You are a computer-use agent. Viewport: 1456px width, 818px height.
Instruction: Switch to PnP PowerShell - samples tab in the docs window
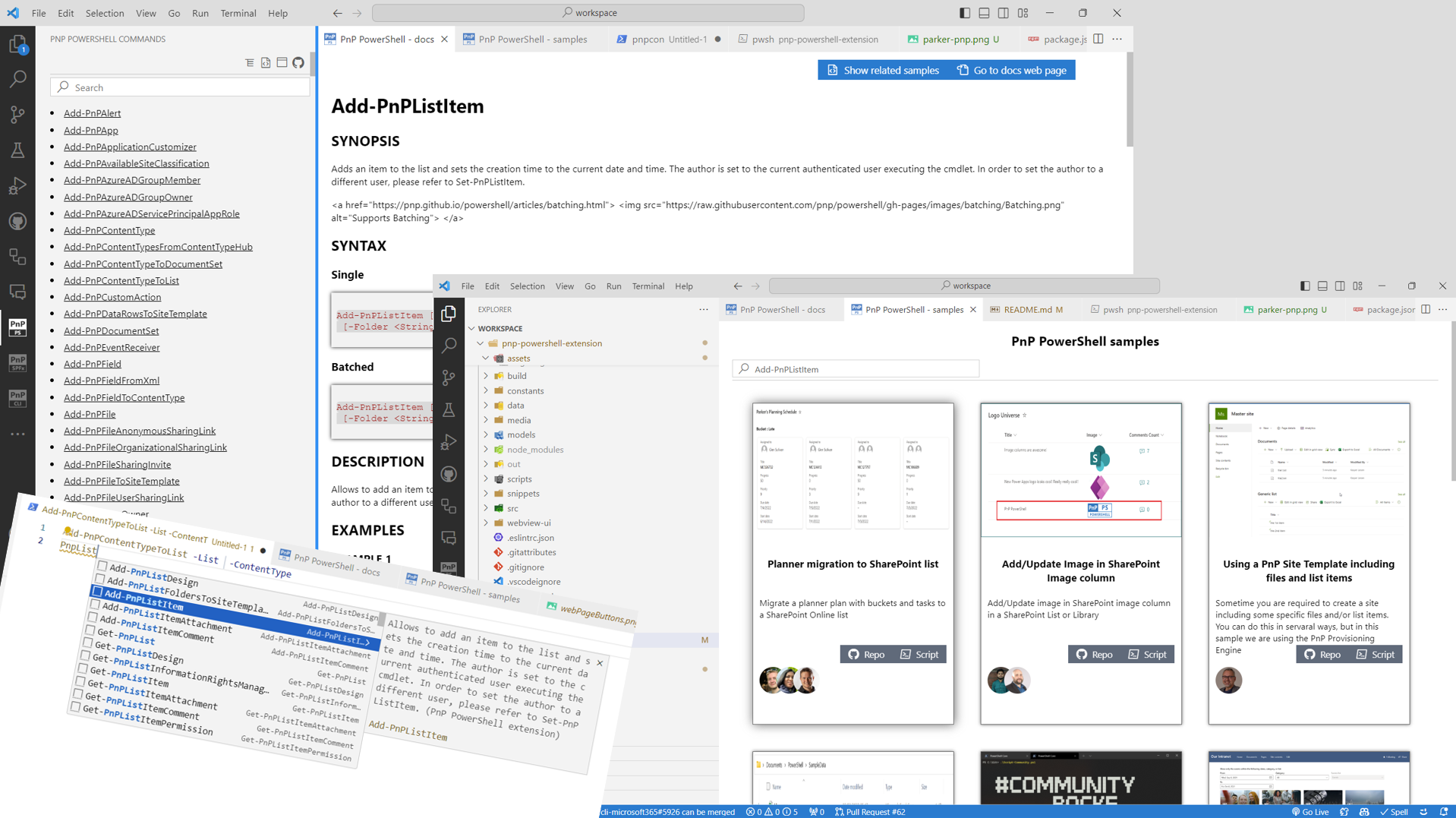(x=532, y=39)
